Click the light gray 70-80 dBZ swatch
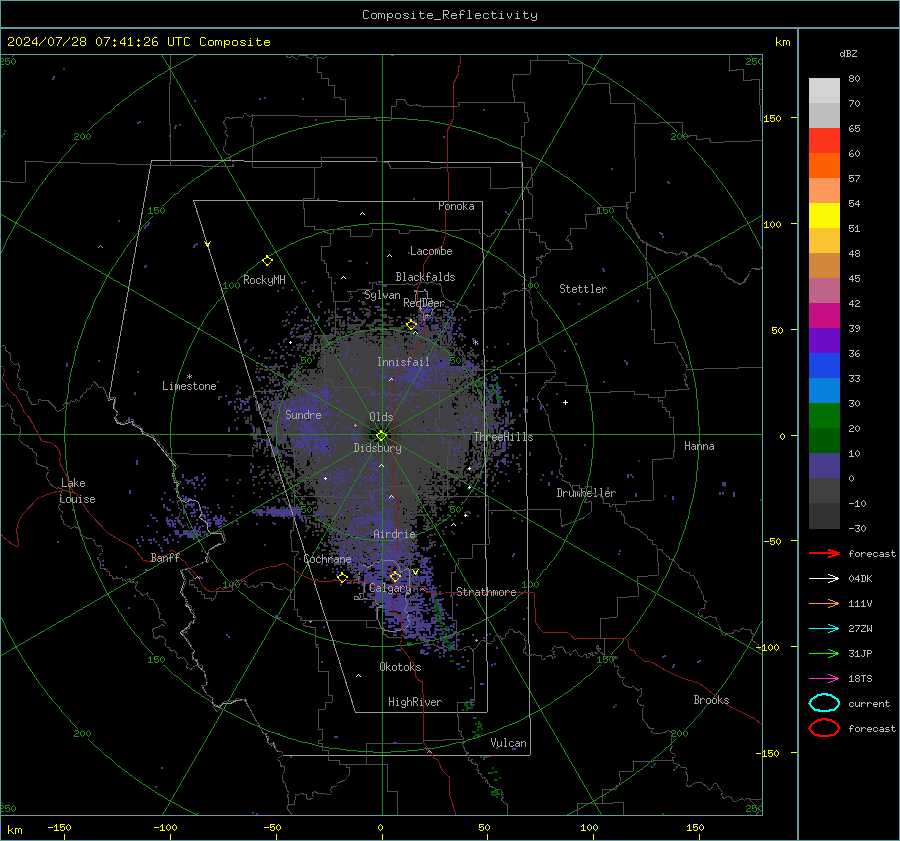 pos(824,90)
